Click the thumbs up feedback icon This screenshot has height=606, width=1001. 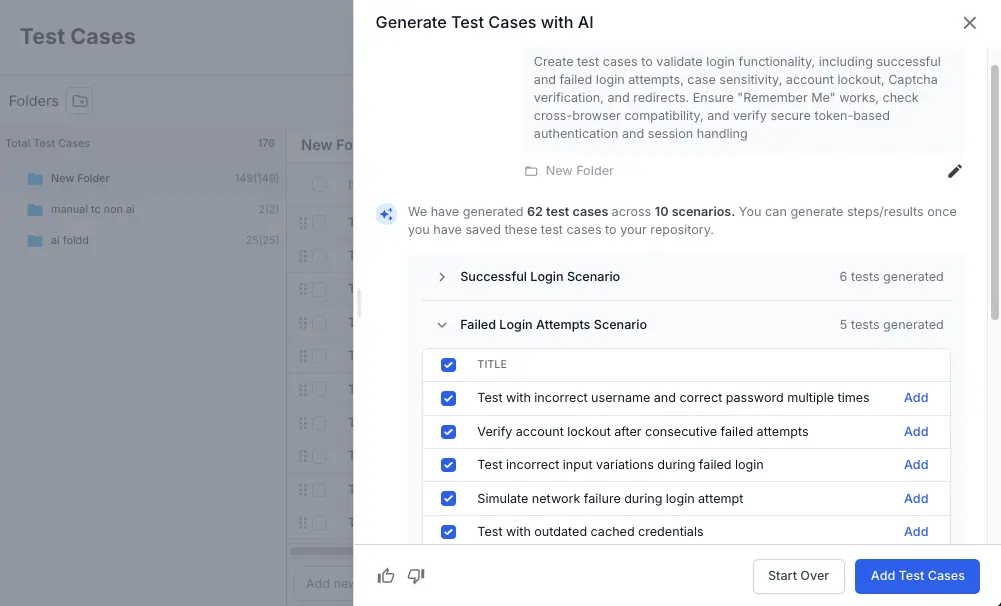(x=386, y=576)
